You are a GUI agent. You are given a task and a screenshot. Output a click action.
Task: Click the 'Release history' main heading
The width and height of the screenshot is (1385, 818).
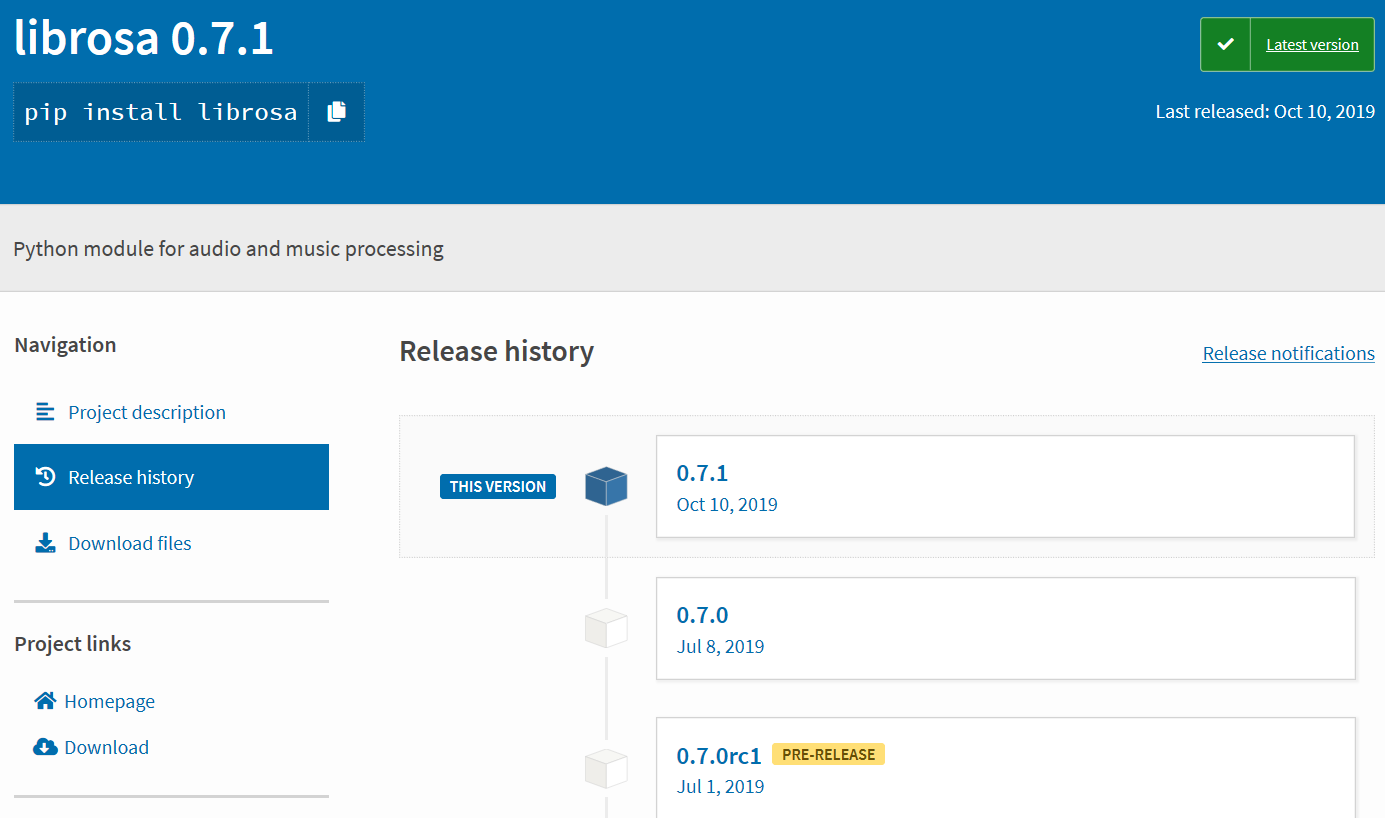496,351
